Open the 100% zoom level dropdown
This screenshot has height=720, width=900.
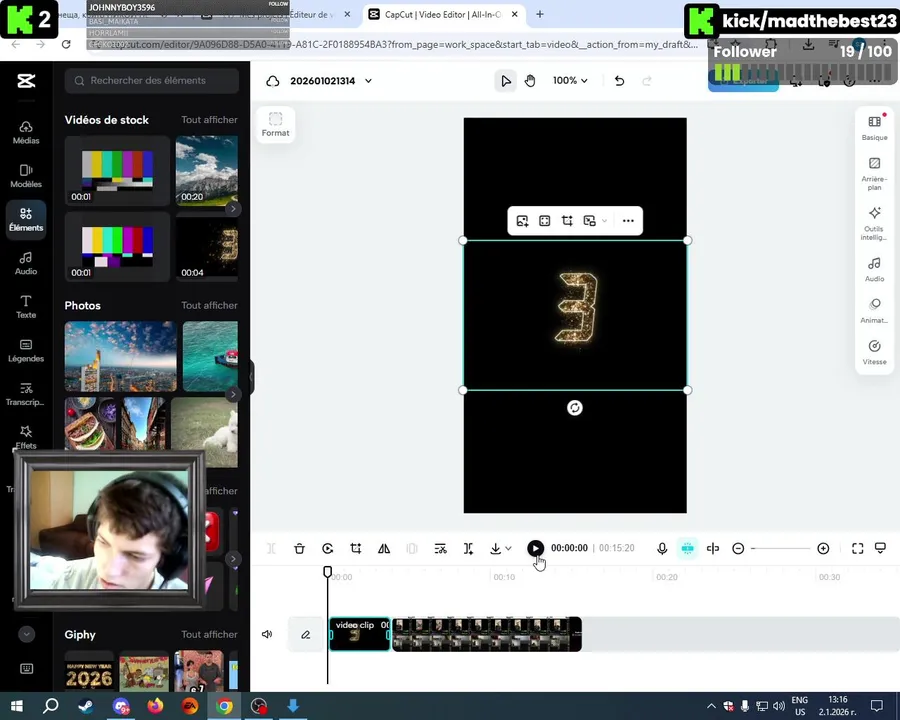coord(570,81)
